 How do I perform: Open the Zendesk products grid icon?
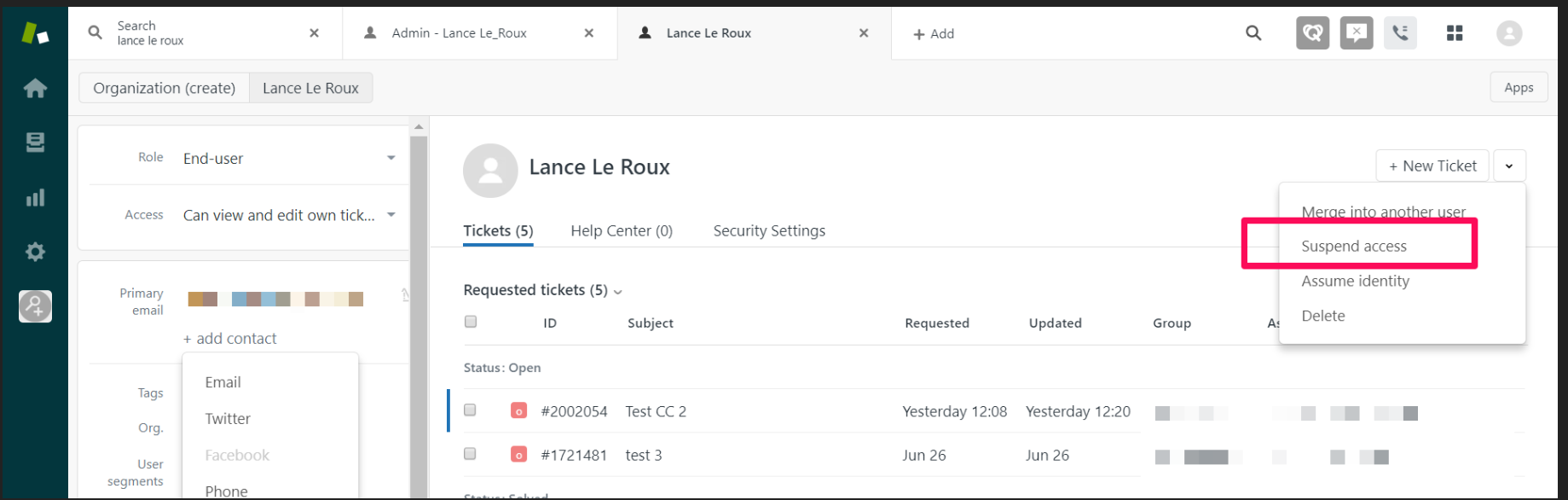click(x=1455, y=33)
